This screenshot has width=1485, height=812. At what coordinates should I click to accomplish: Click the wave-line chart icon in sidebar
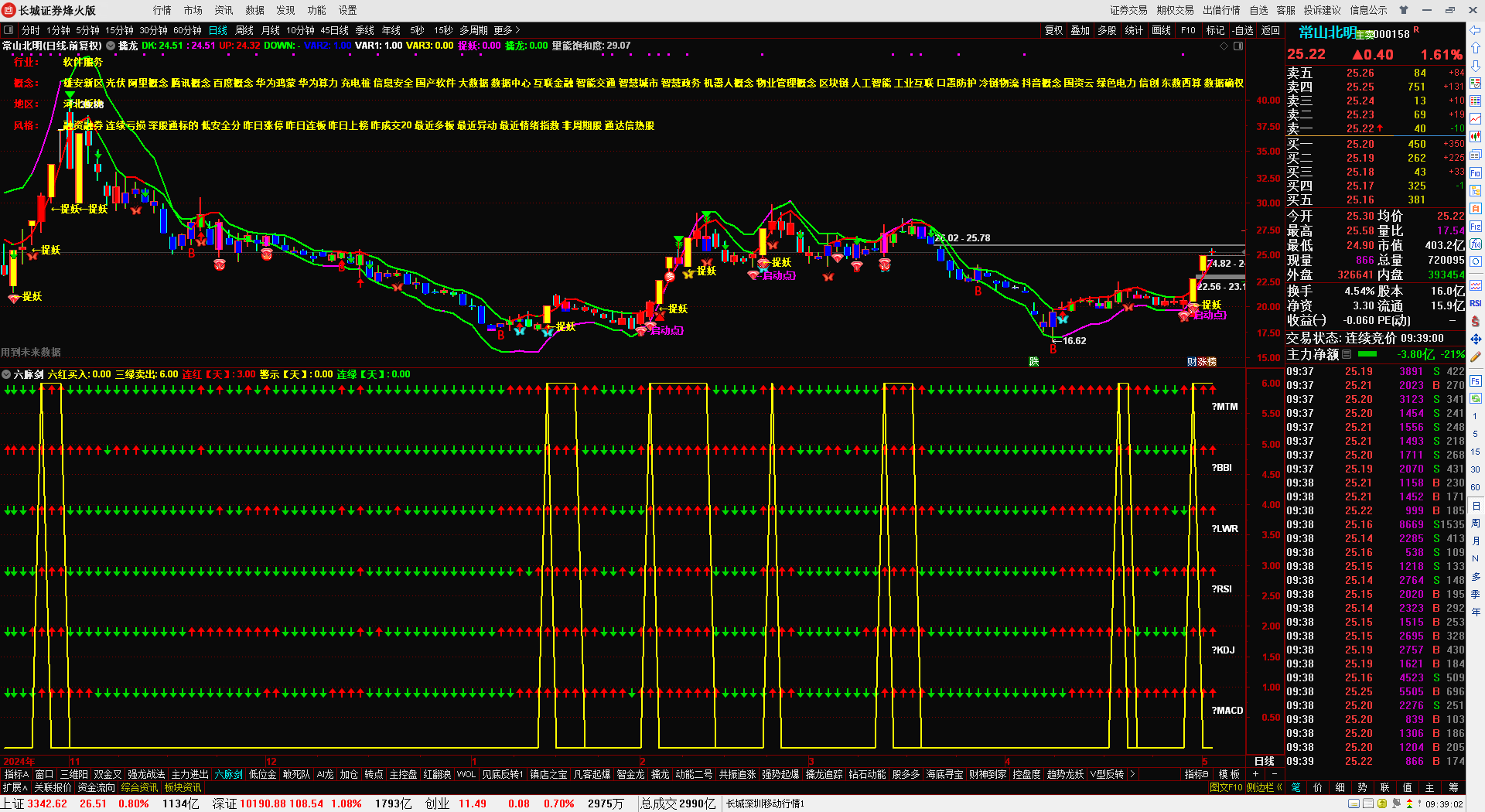click(x=1476, y=285)
